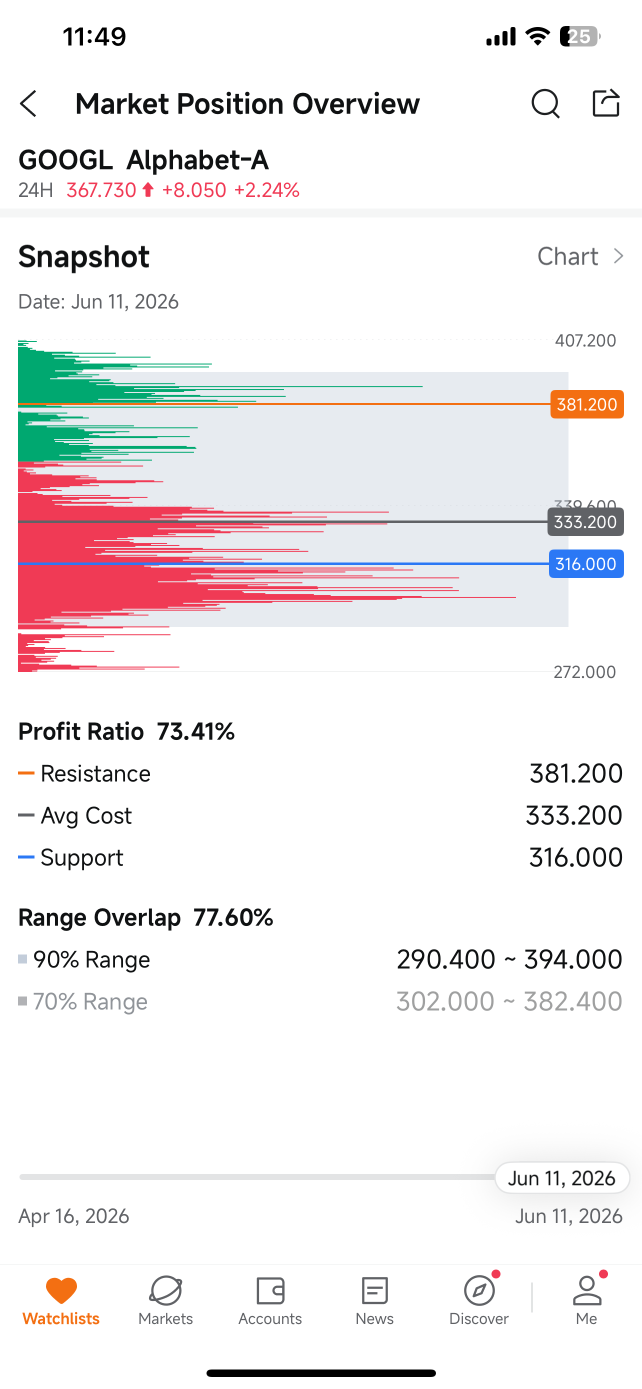Tap the cellular signal bars icon
642x1389 pixels.
[500, 38]
